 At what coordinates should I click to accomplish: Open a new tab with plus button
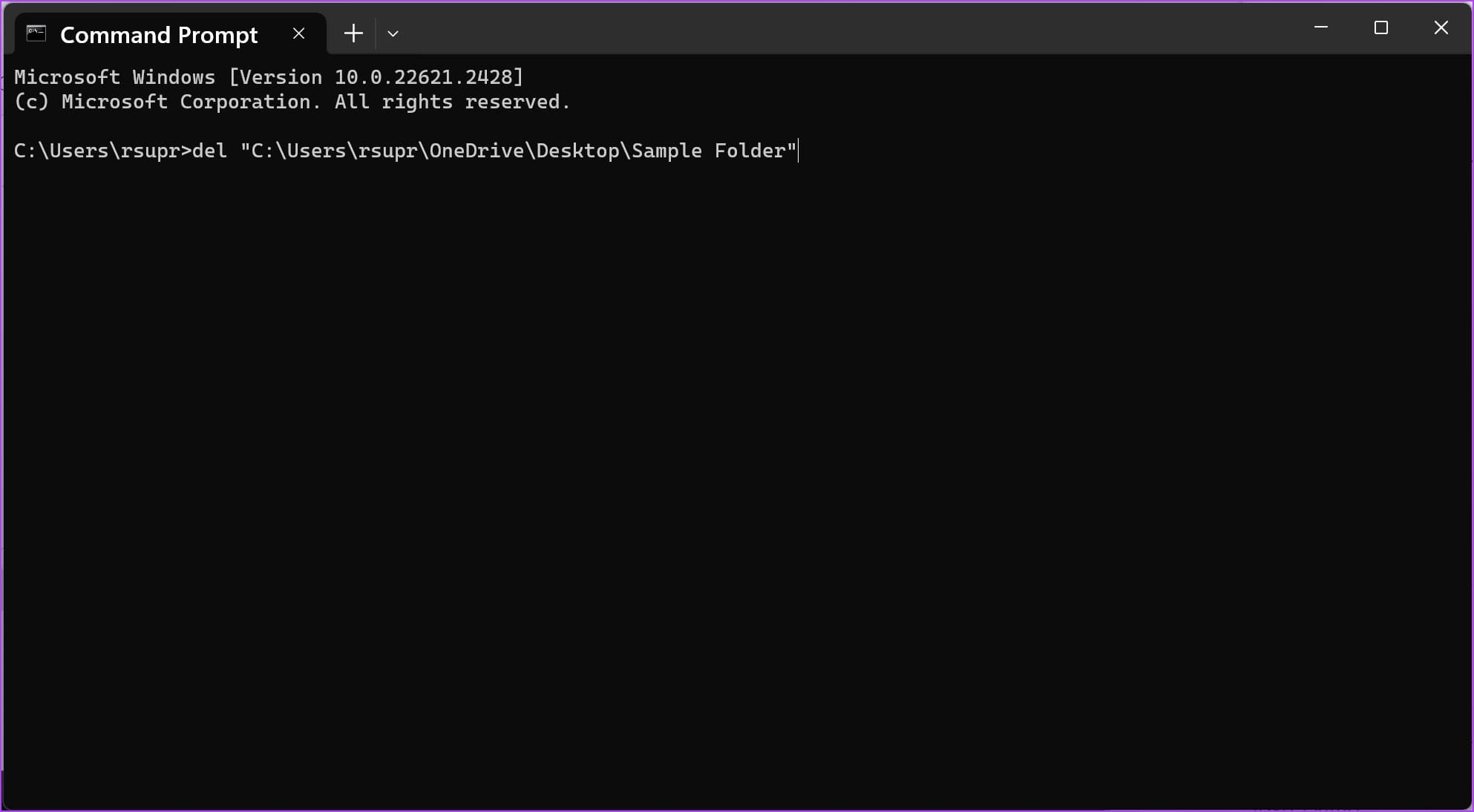coord(353,33)
